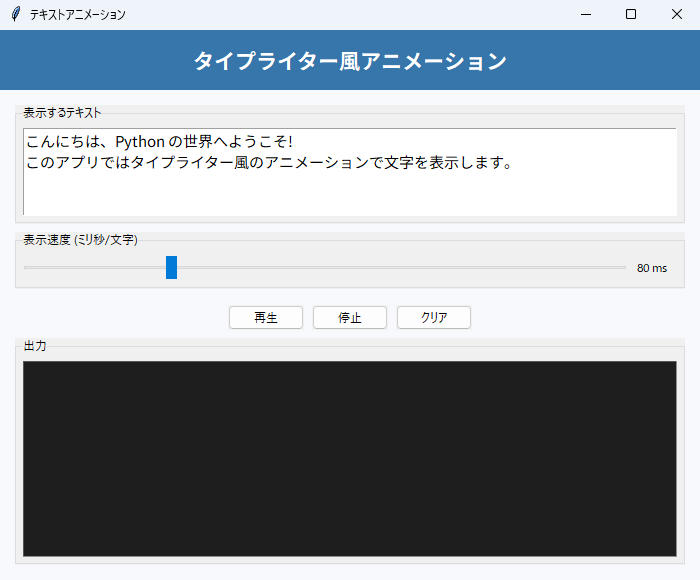Click the black 出力 output area

[350, 459]
